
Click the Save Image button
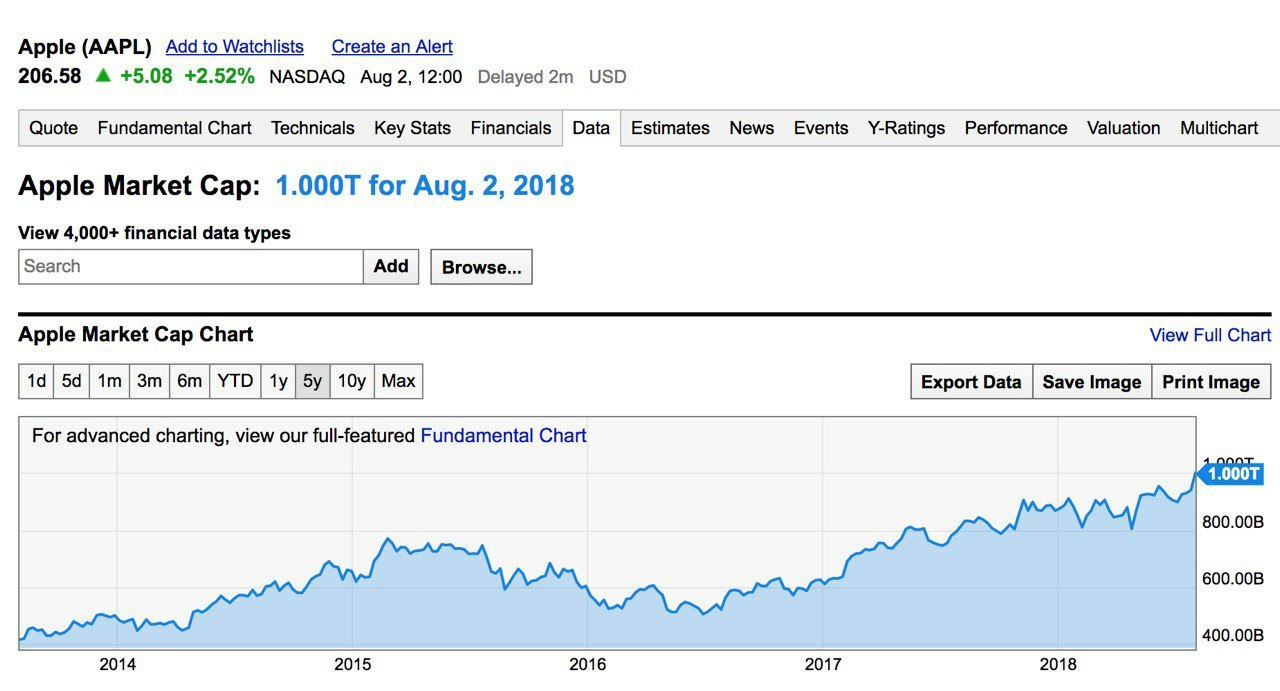pos(1091,382)
